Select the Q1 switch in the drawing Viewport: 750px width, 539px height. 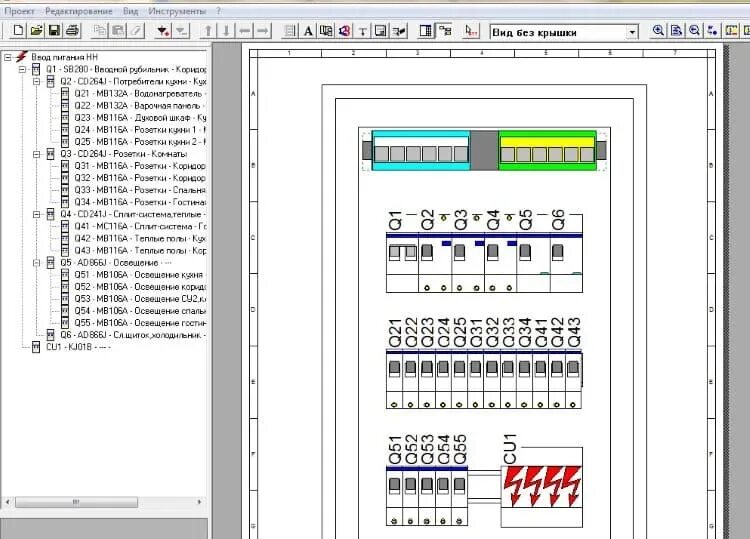click(x=402, y=262)
